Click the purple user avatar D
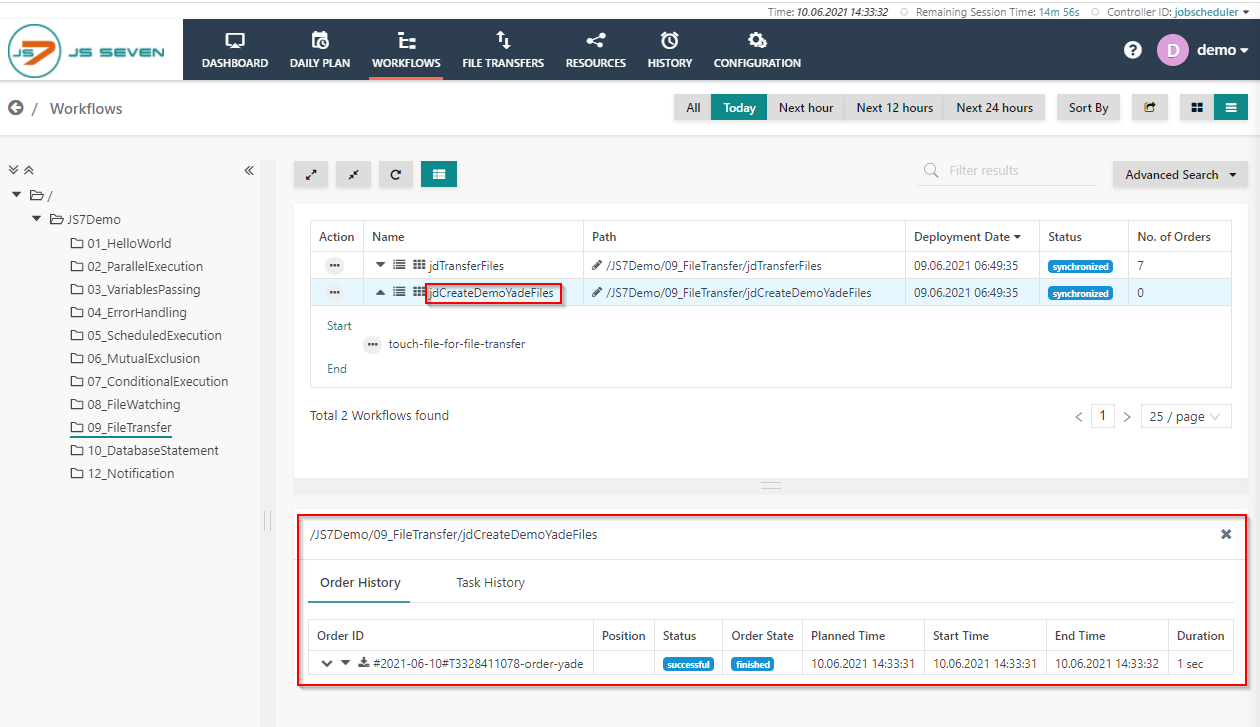Viewport: 1260px width, 727px height. [x=1173, y=50]
